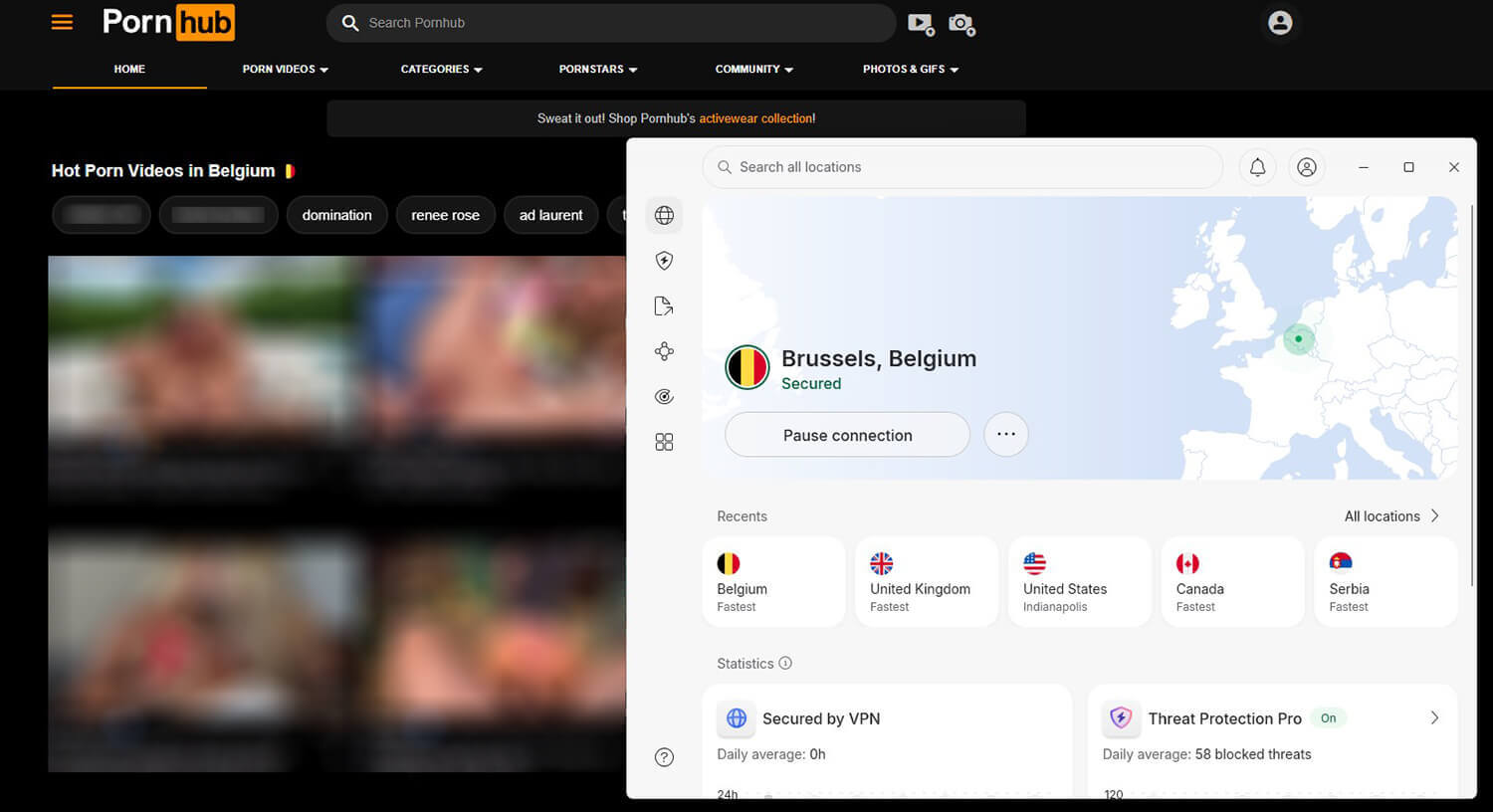
Task: Click the Belgium flag beside Brussels, Belgium
Action: tap(747, 368)
